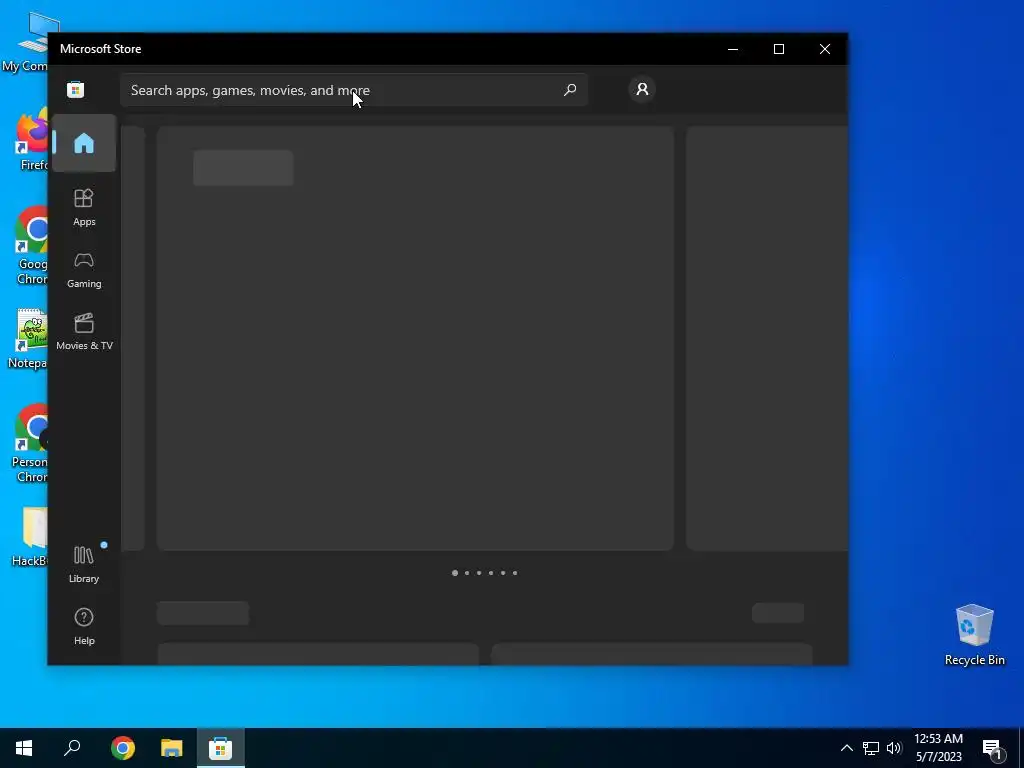The height and width of the screenshot is (768, 1024).
Task: Open the Home section in Store sidebar
Action: tap(84, 143)
